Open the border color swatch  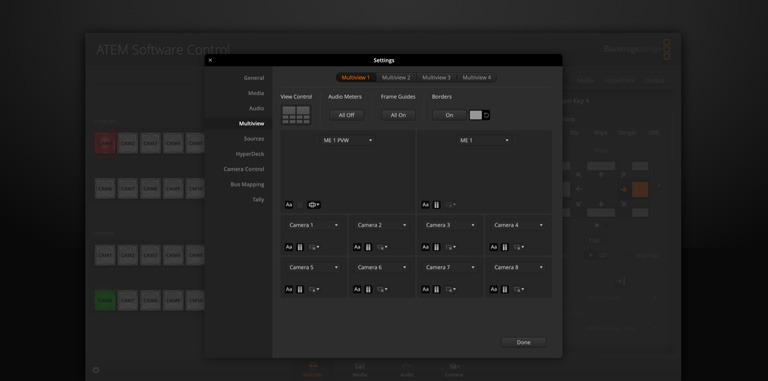pos(476,115)
